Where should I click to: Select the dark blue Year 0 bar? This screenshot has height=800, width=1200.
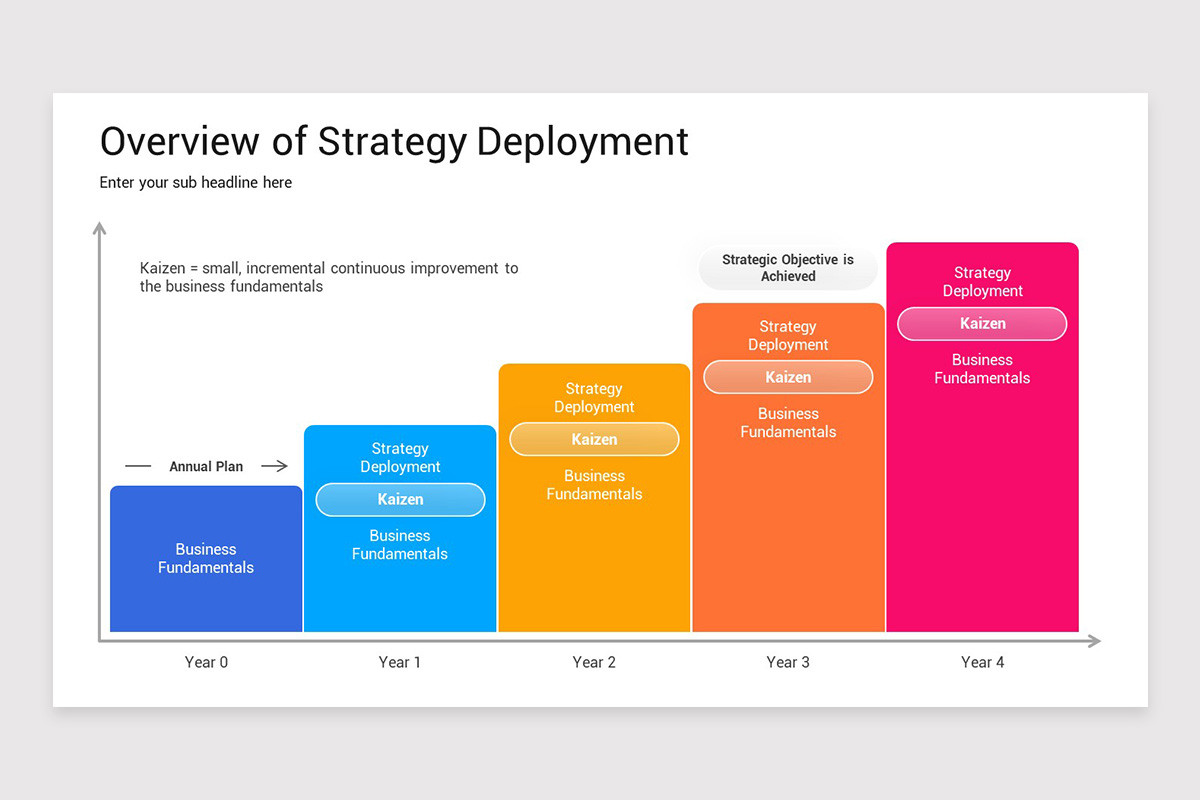click(x=206, y=559)
